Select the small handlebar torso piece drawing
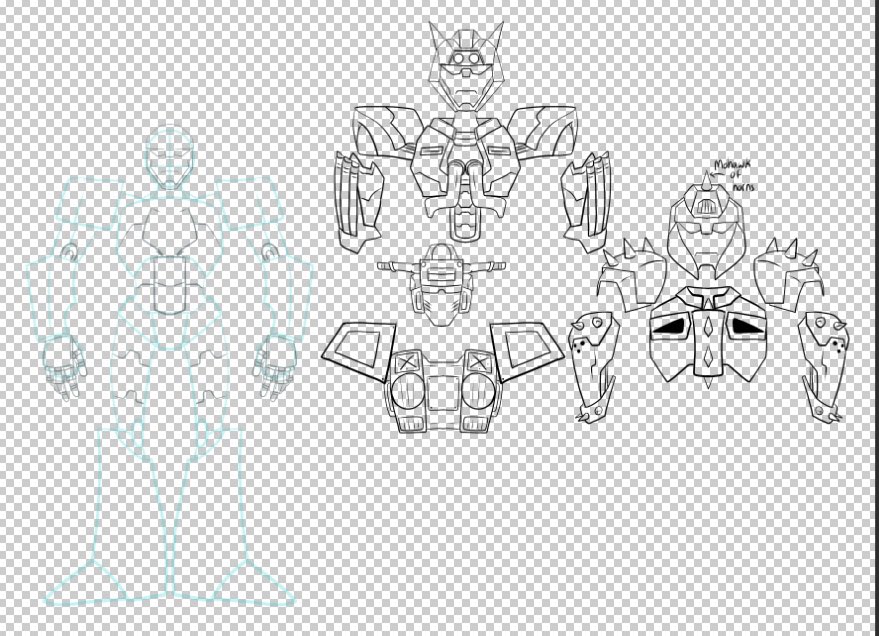879x636 pixels. pos(441,285)
